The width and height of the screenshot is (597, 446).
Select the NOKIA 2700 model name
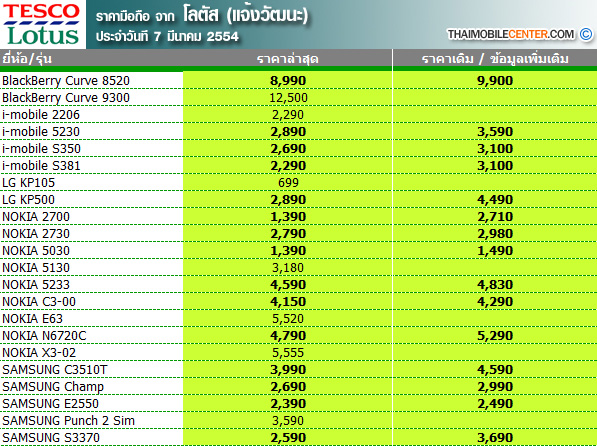tap(36, 217)
